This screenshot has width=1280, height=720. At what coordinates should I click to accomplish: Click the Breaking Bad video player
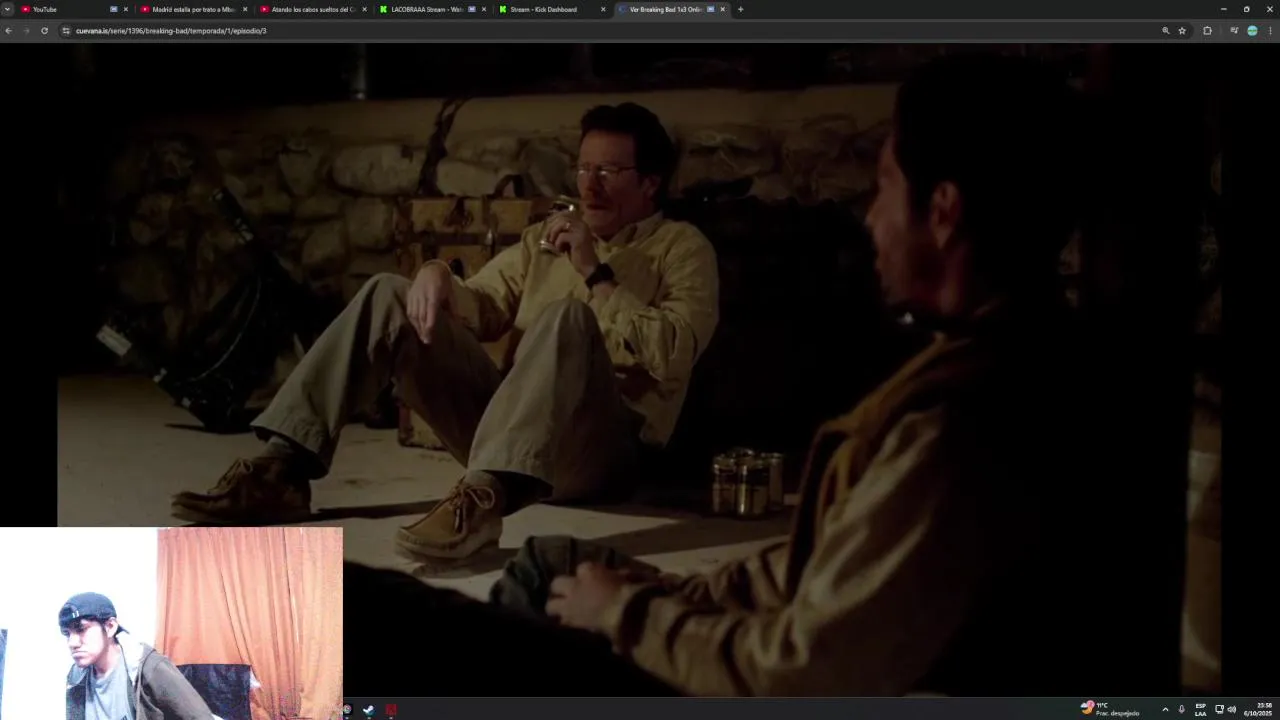tap(640, 370)
